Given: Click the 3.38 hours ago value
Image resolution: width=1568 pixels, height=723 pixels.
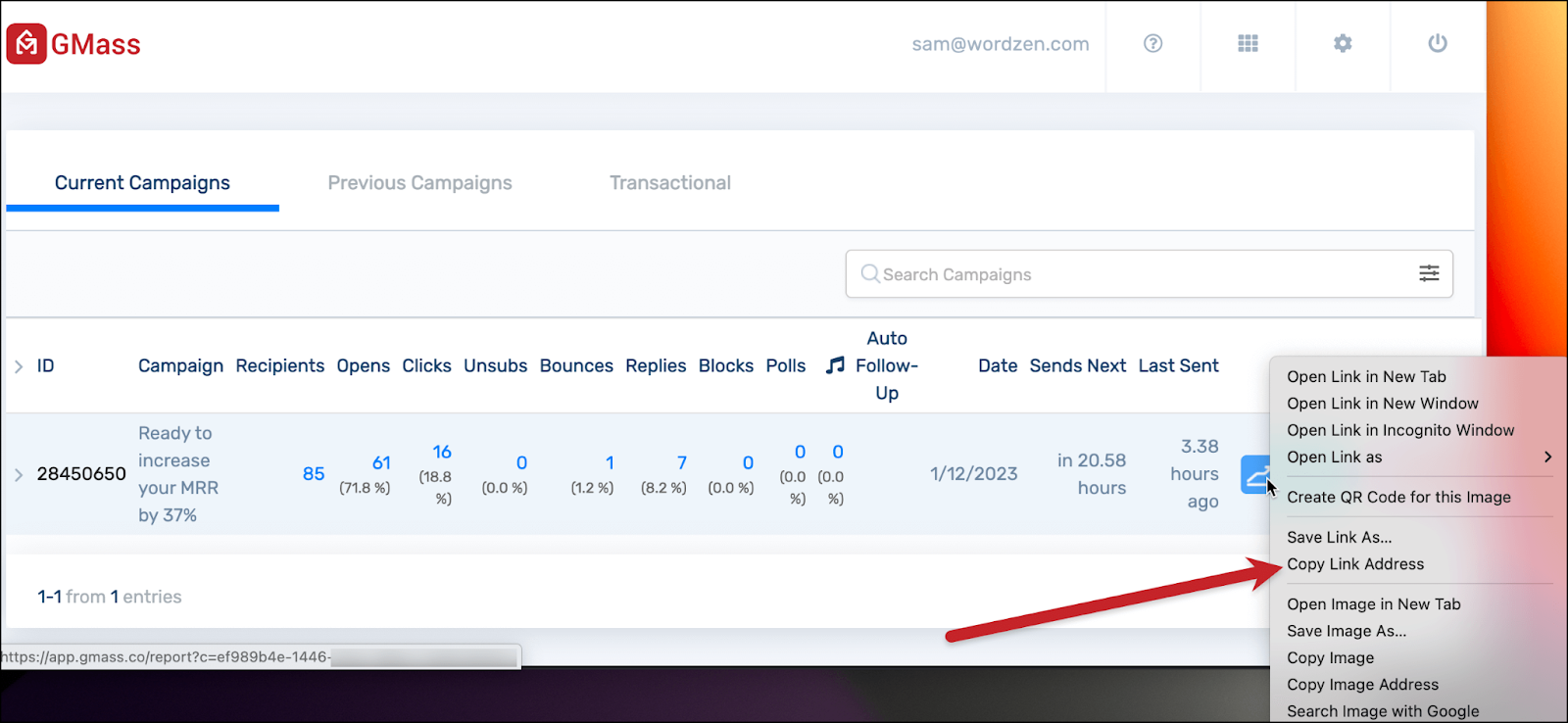Looking at the screenshot, I should click(x=1195, y=474).
